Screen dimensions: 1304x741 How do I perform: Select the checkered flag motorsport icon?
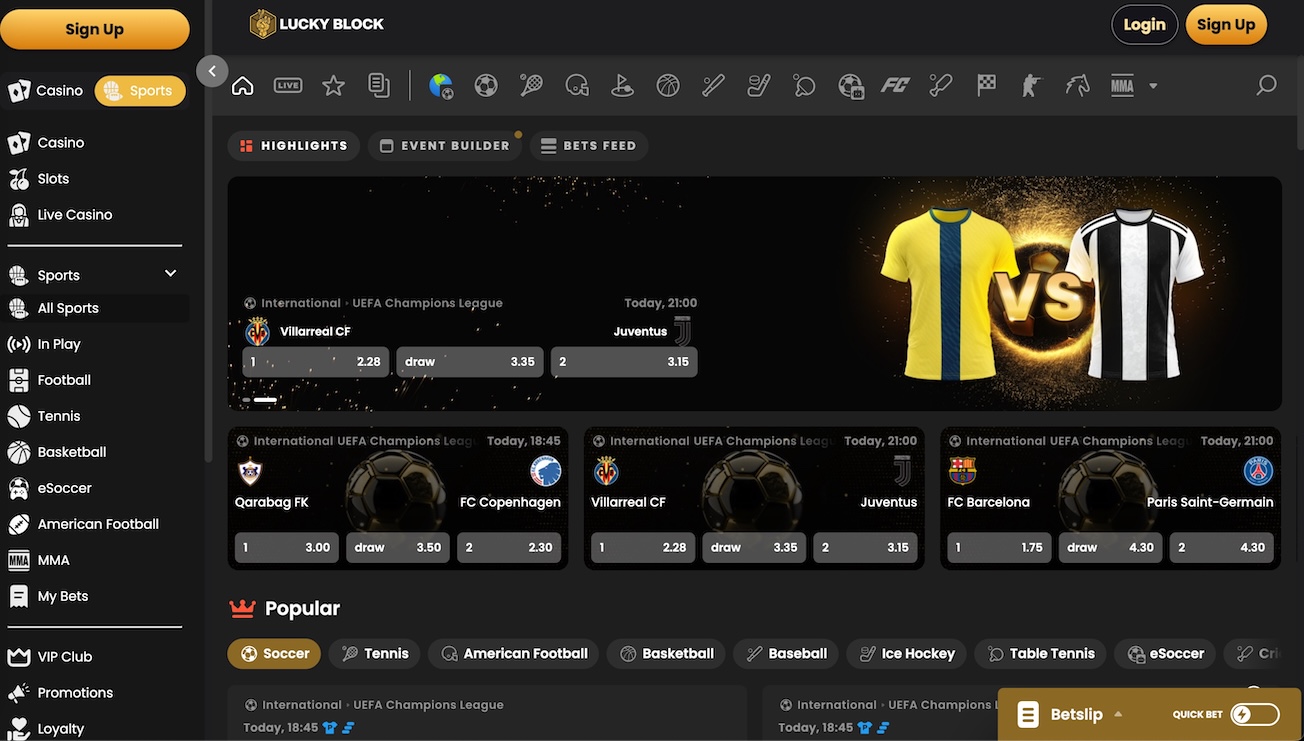(x=986, y=86)
